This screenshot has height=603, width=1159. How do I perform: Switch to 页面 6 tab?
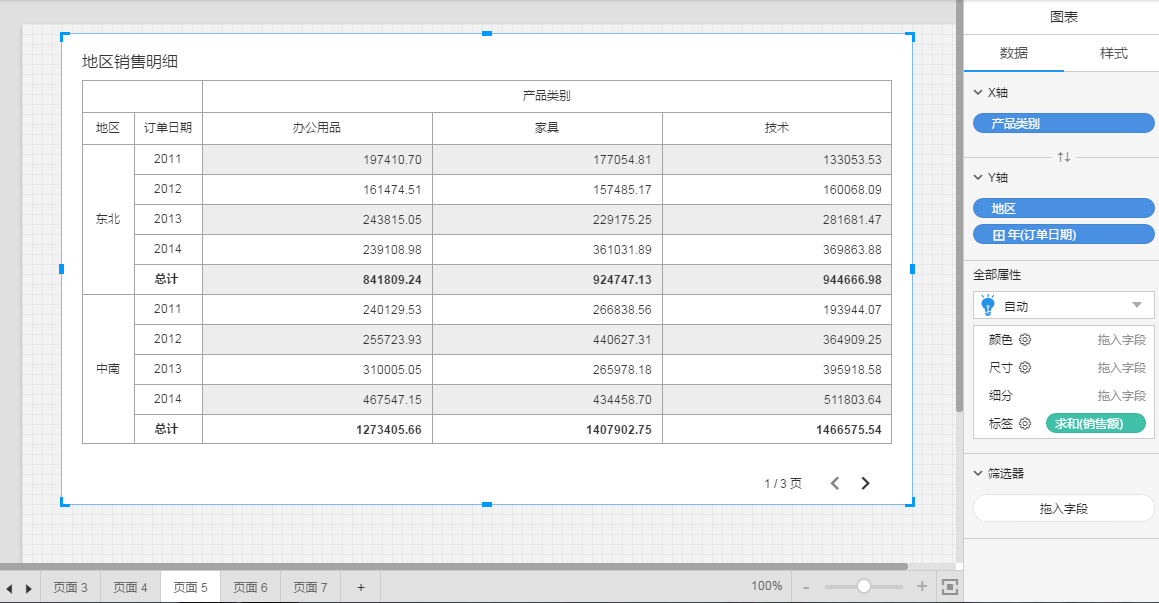point(250,587)
